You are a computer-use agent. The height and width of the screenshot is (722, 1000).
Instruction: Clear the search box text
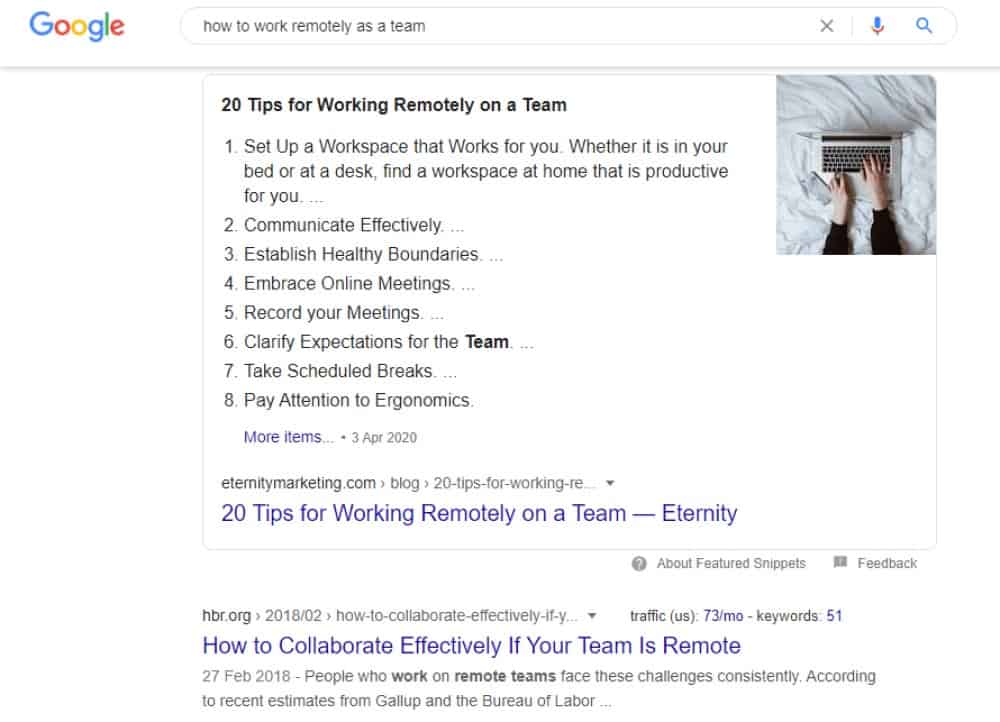826,27
